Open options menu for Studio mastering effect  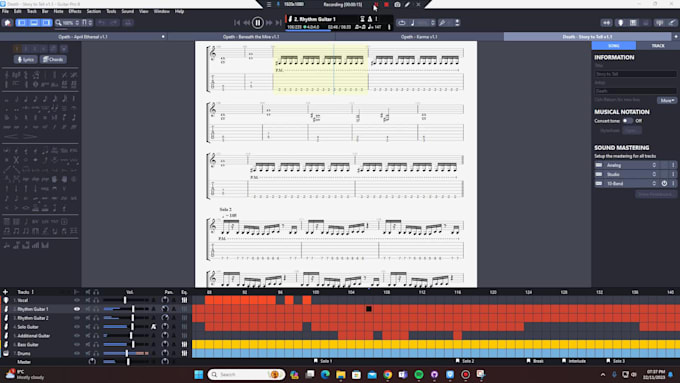673,174
